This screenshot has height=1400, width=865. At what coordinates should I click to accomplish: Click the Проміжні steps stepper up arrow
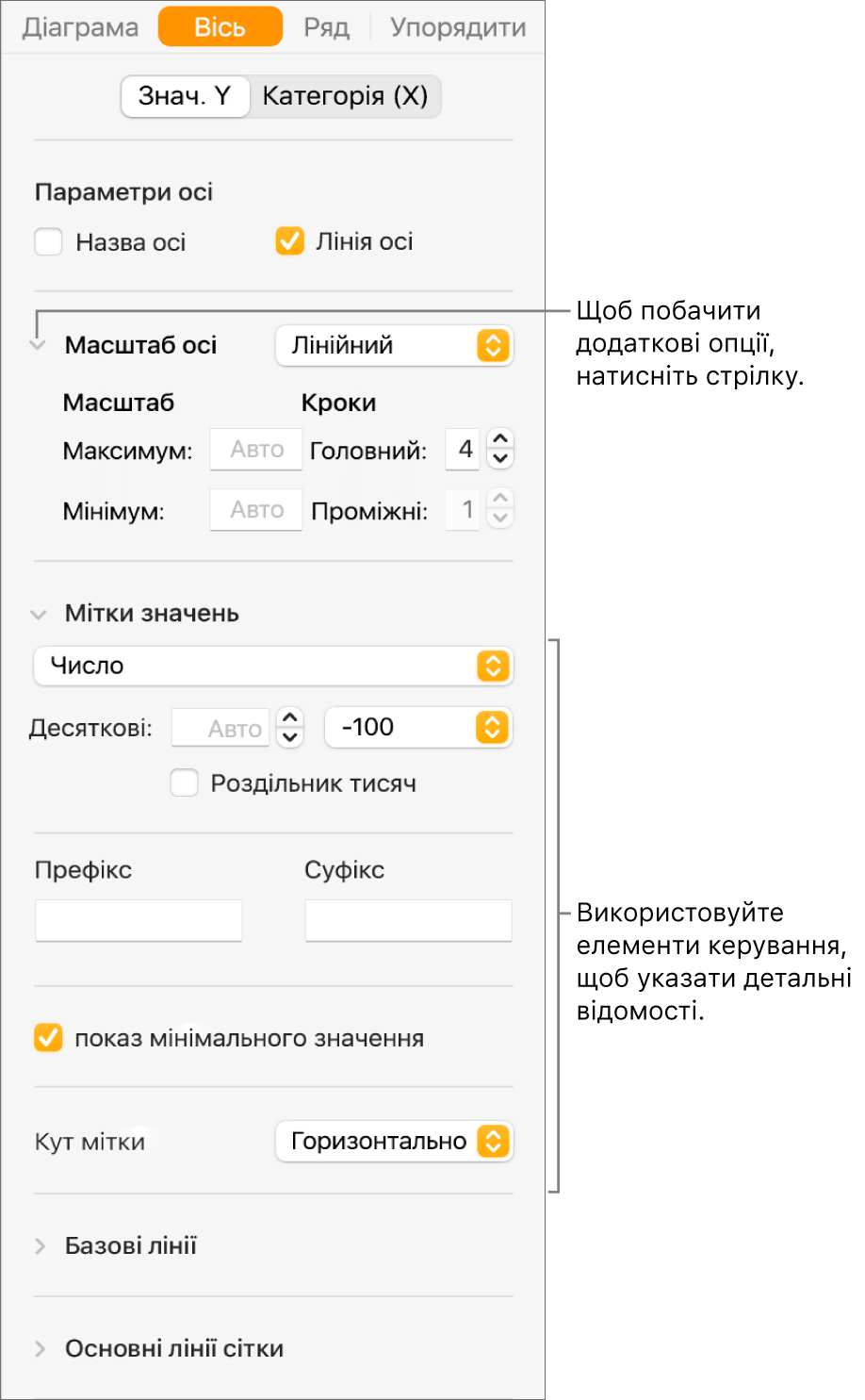coord(500,500)
